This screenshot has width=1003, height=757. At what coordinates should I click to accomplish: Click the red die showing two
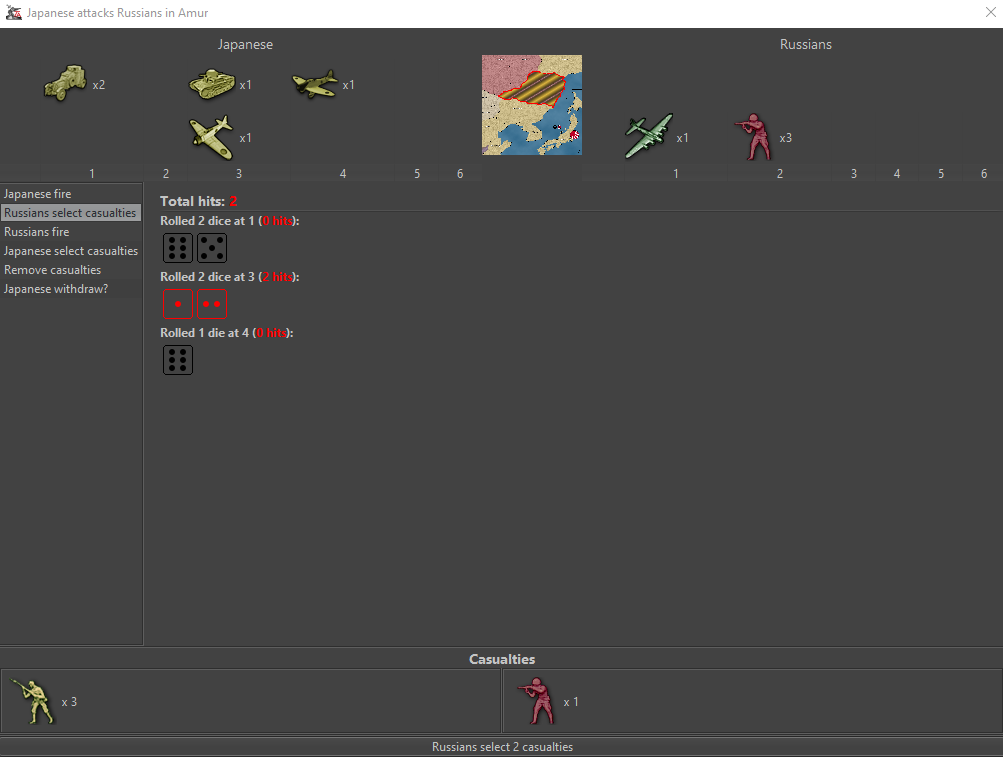(x=212, y=304)
